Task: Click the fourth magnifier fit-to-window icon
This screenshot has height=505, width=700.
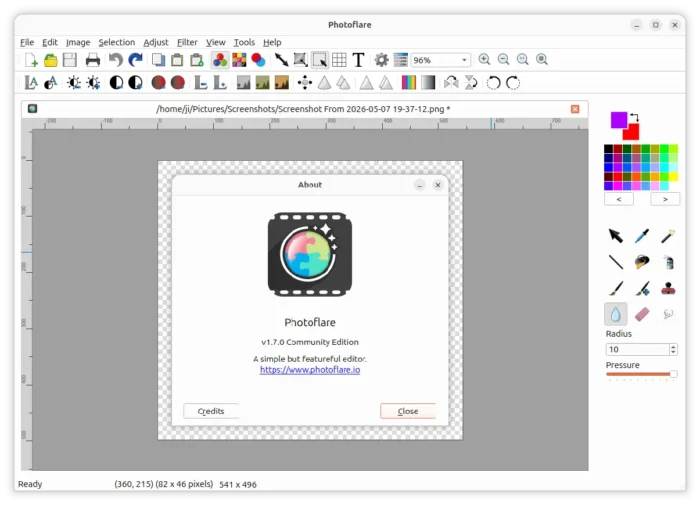Action: pyautogui.click(x=542, y=59)
